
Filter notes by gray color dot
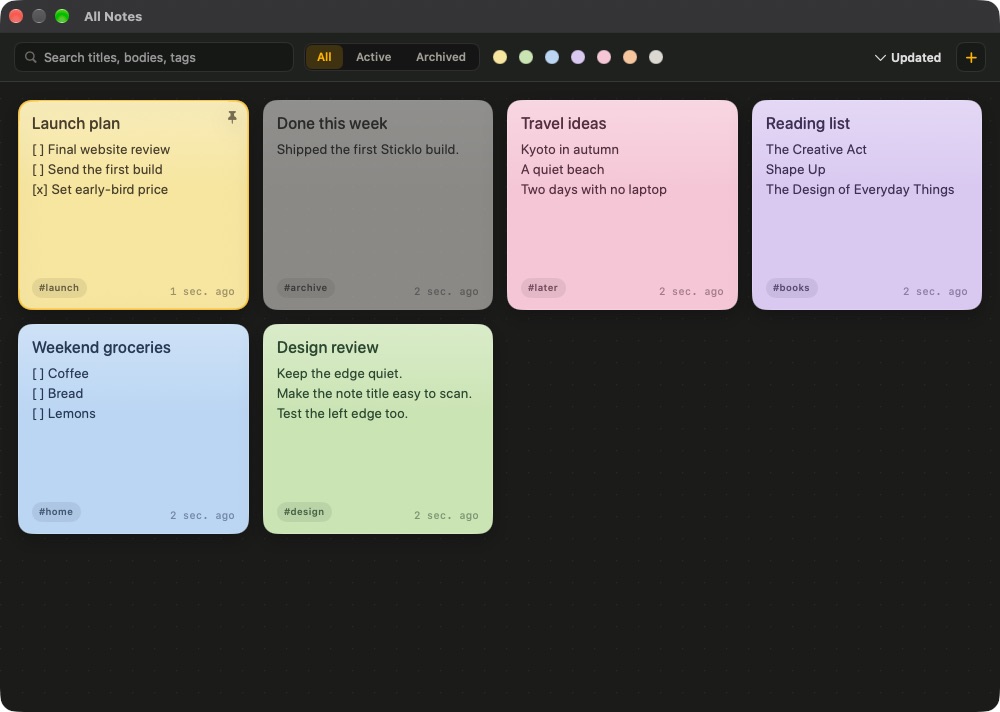point(656,57)
